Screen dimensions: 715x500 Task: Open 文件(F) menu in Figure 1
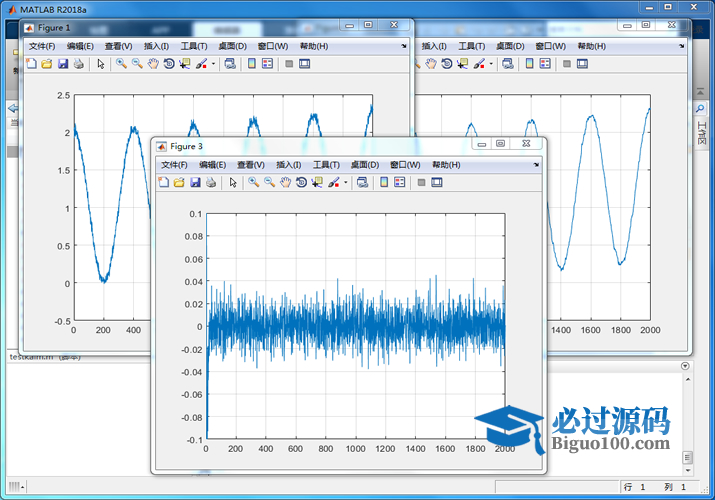43,46
